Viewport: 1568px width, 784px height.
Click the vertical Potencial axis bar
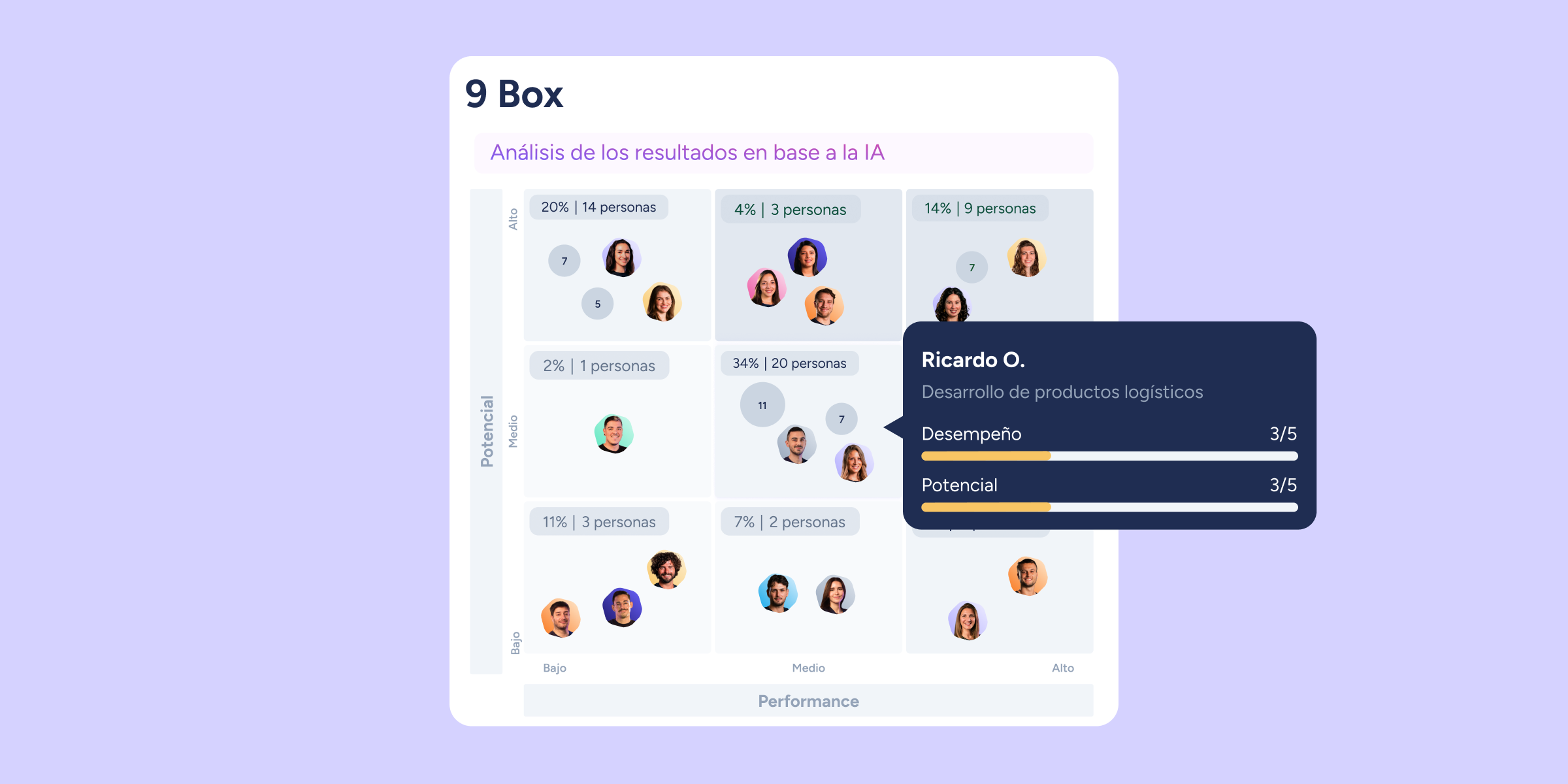(486, 431)
